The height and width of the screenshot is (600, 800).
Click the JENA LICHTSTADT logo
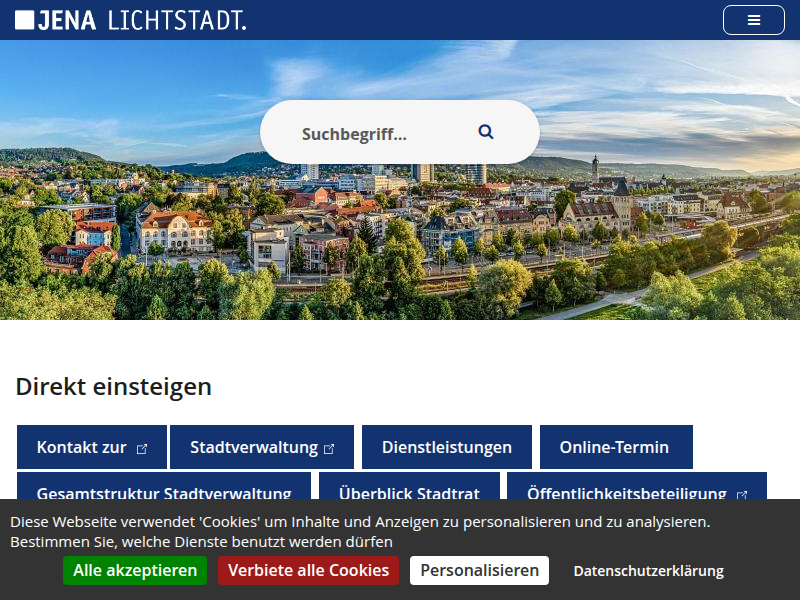click(131, 18)
